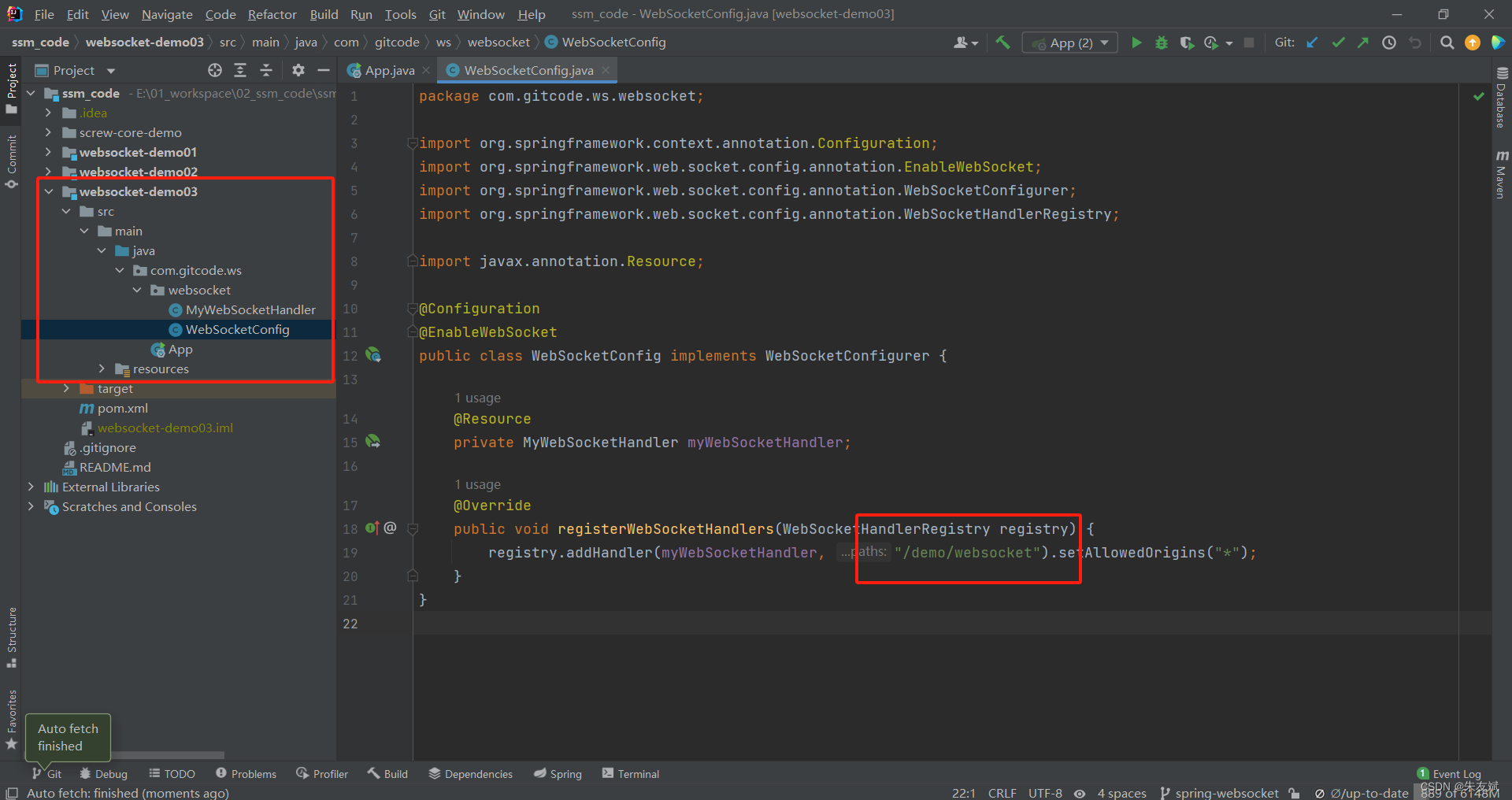Click the autowired gutter icon on line 15

[373, 442]
